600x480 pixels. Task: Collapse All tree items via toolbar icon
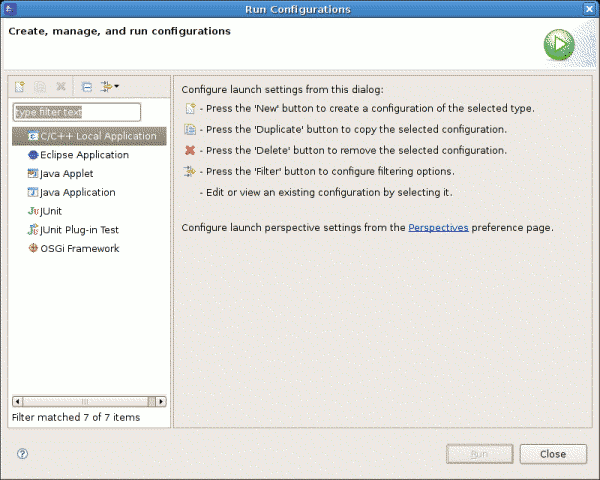[86, 87]
